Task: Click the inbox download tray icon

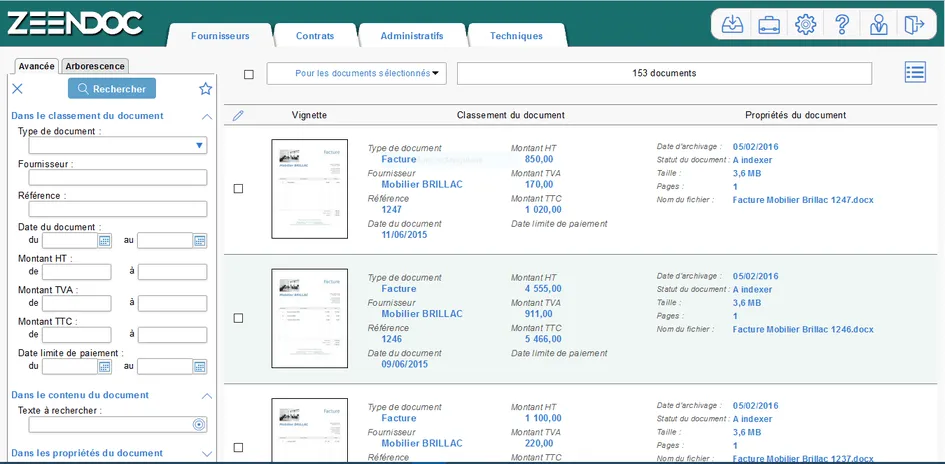Action: point(733,24)
